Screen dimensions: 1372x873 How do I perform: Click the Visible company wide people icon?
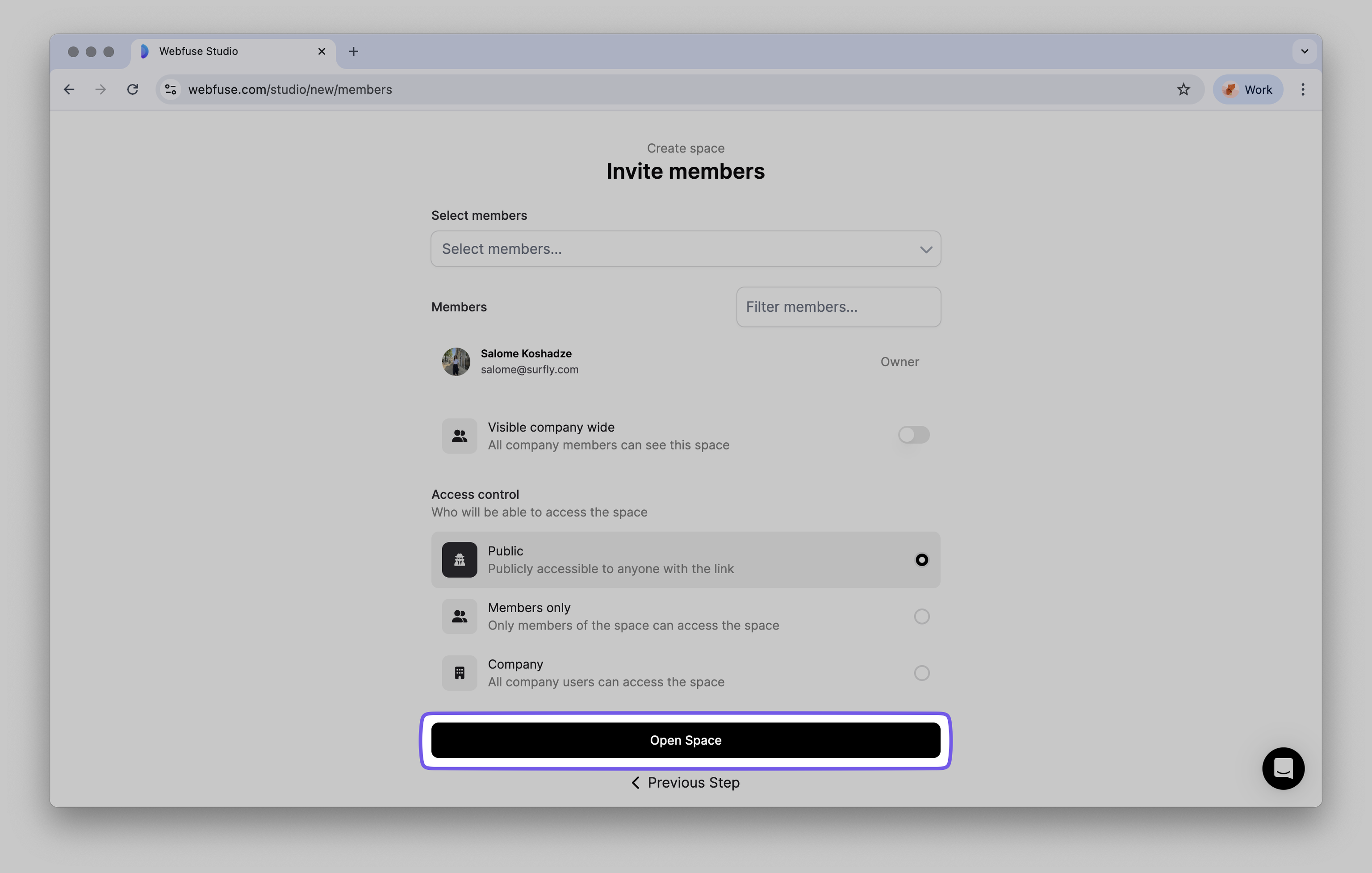pos(459,435)
